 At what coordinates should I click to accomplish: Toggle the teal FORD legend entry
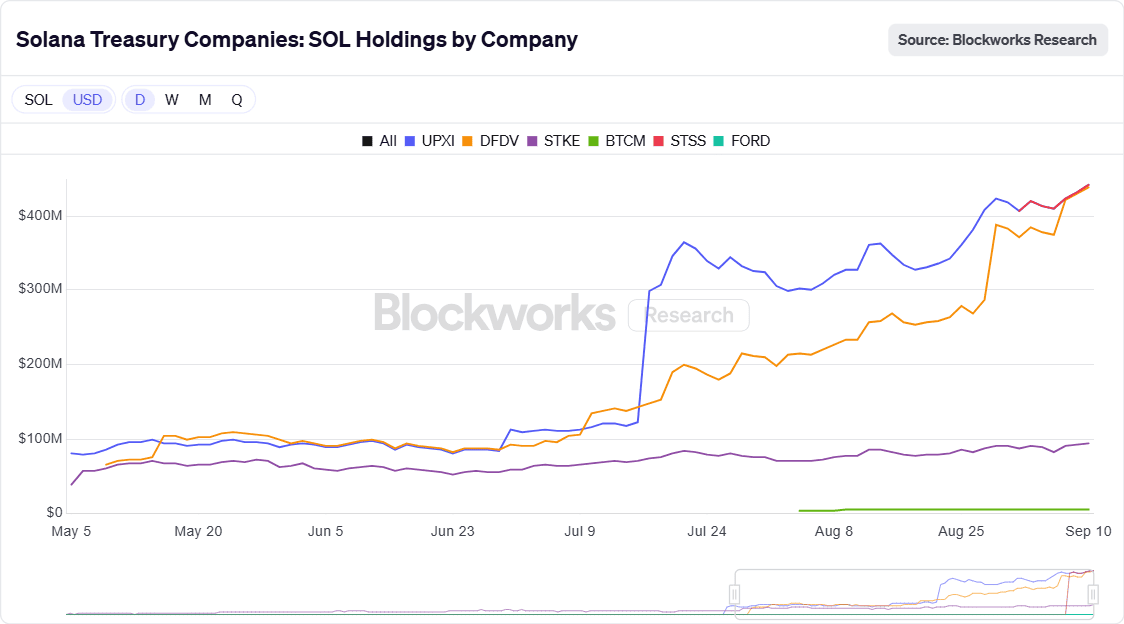pyautogui.click(x=741, y=141)
